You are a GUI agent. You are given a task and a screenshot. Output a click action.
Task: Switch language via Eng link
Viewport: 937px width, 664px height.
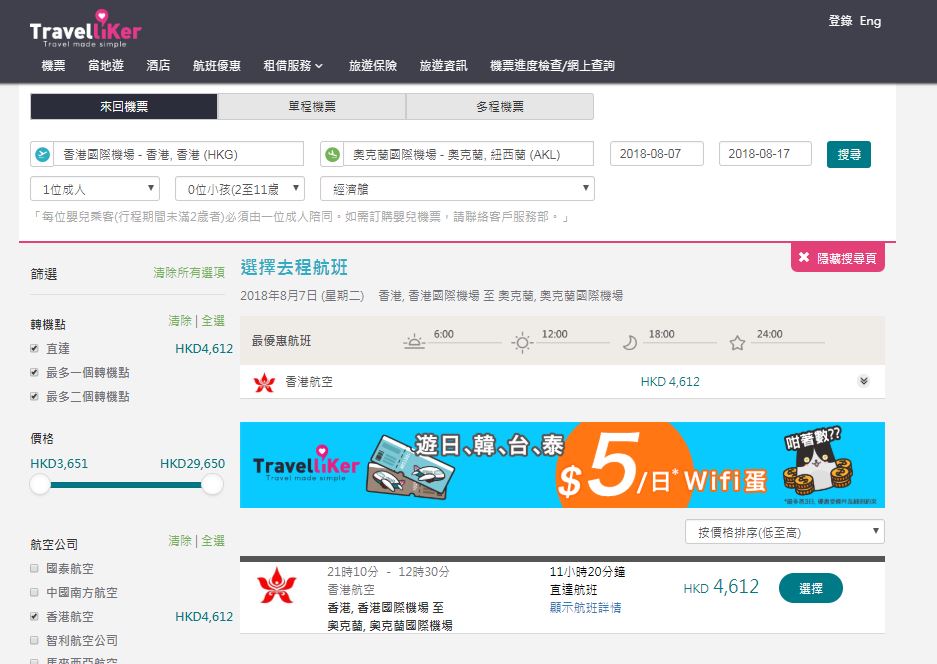point(870,21)
